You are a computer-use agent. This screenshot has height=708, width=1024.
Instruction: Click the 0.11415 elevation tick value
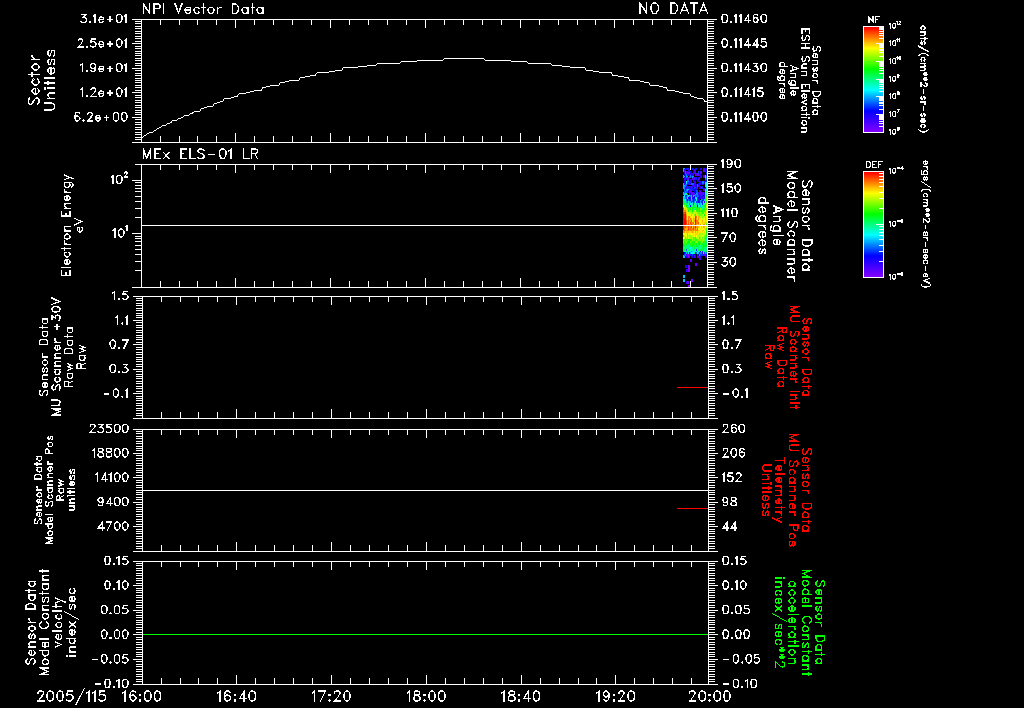tap(744, 92)
